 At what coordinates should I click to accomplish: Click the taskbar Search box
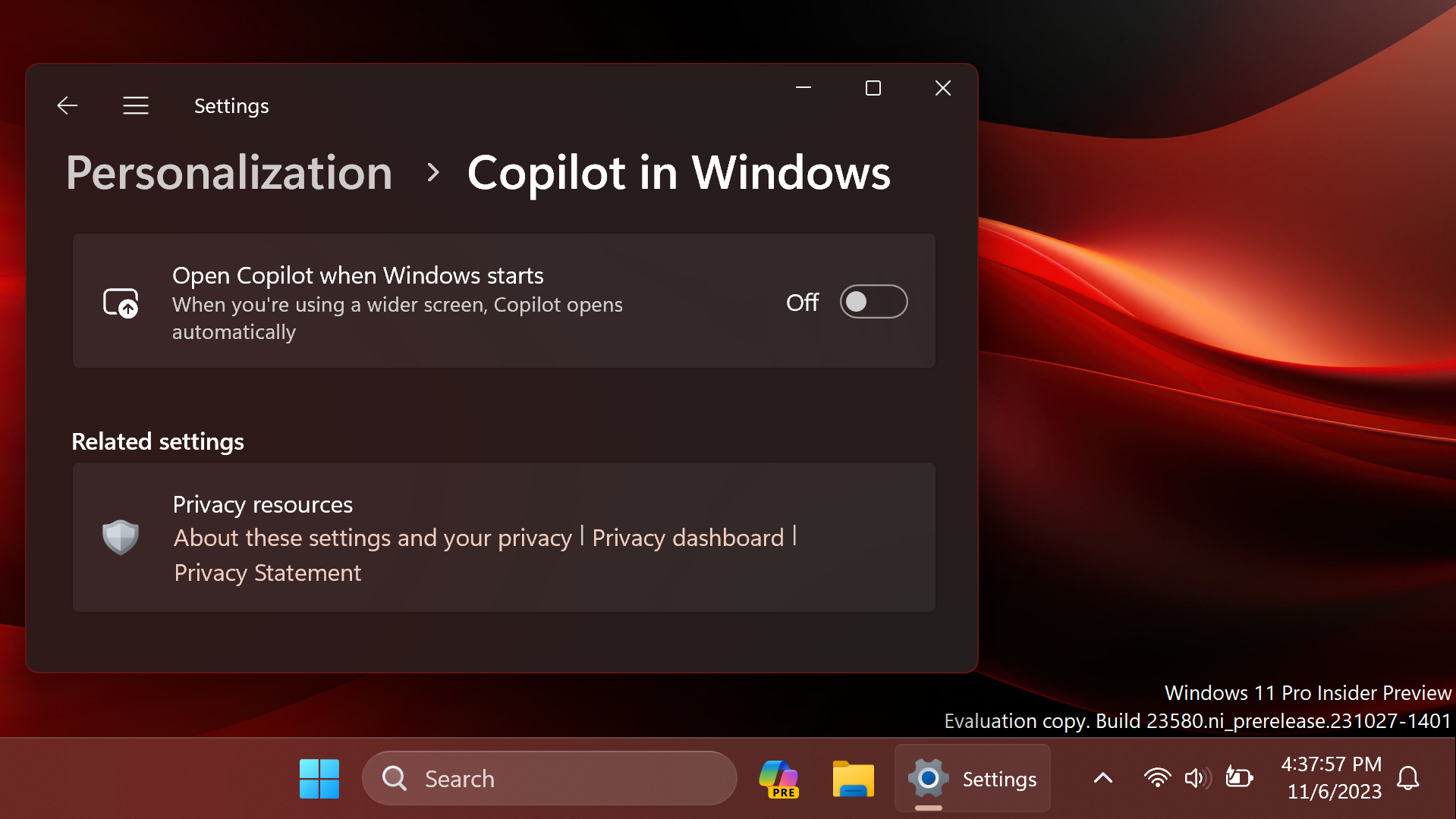[549, 779]
